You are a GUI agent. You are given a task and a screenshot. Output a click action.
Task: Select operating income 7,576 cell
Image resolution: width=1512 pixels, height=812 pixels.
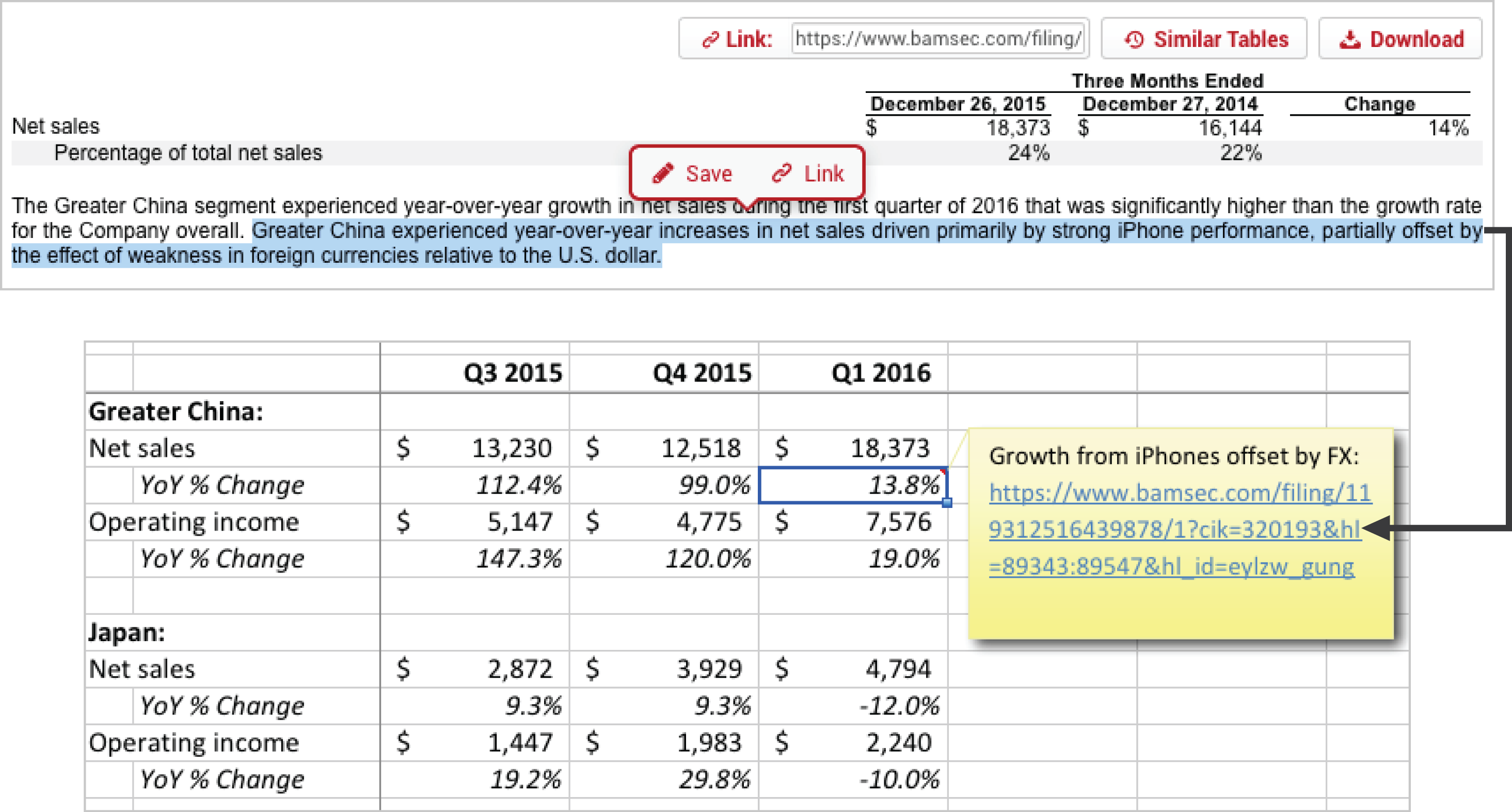click(x=853, y=522)
